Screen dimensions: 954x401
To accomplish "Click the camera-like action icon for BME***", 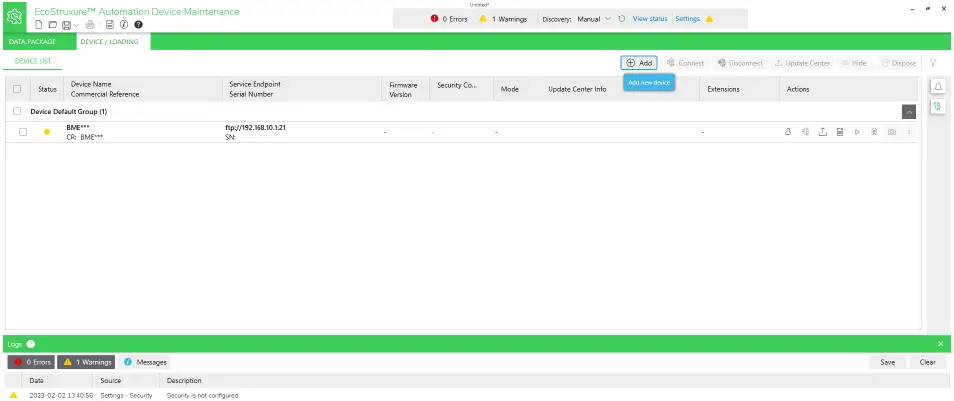I will click(x=892, y=131).
